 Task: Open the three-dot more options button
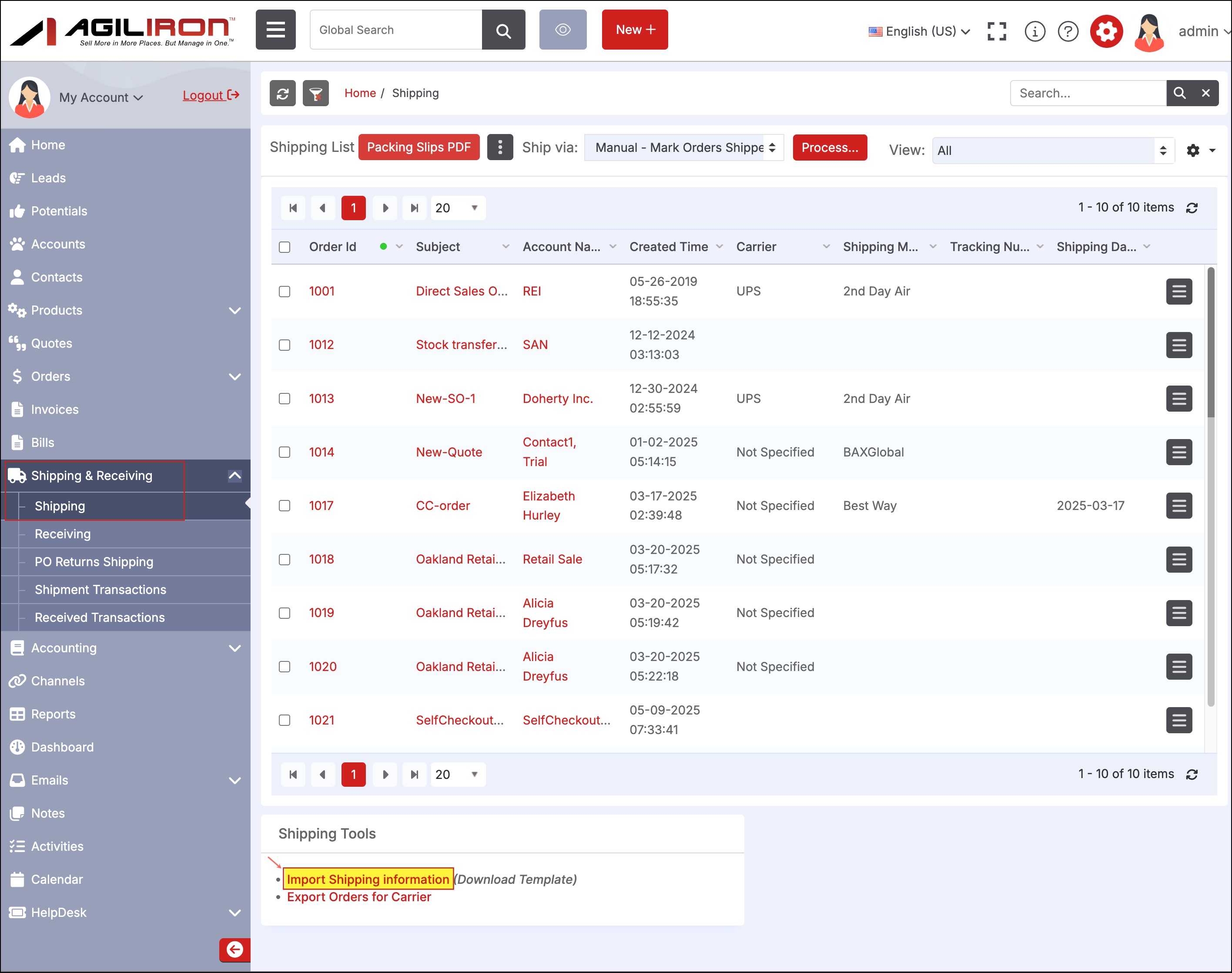coord(500,148)
